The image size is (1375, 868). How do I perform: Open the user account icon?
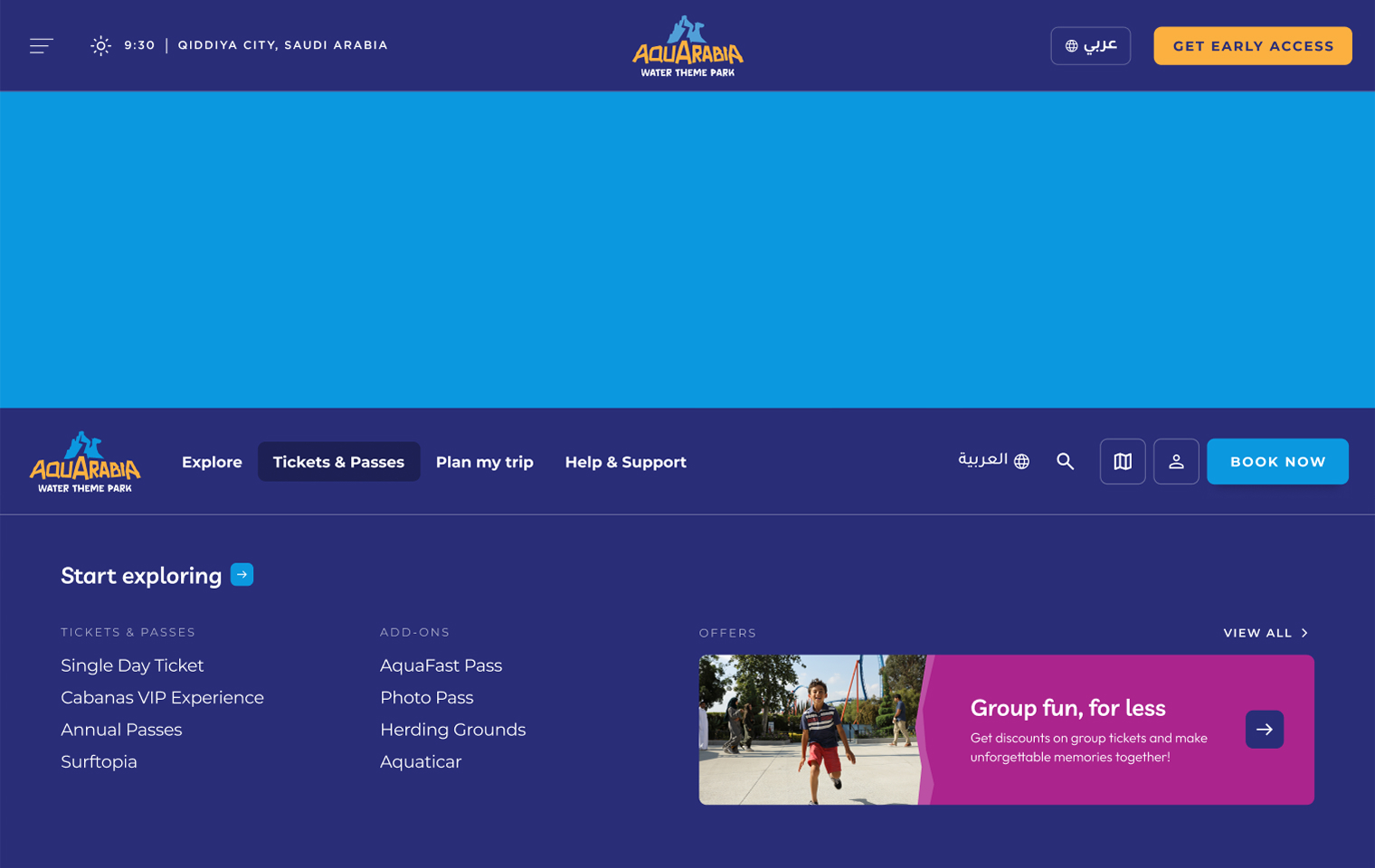coord(1175,461)
